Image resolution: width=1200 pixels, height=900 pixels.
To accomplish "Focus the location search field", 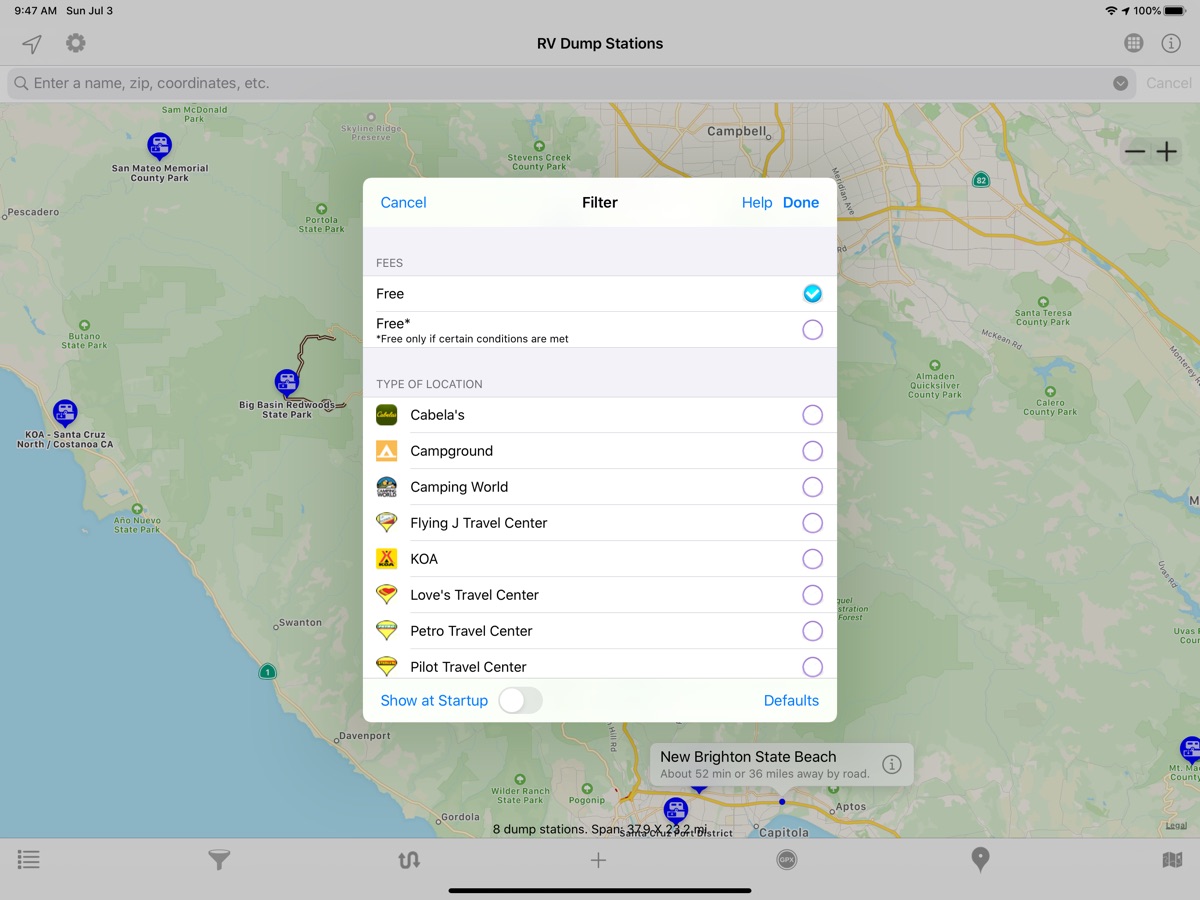I will click(x=560, y=83).
